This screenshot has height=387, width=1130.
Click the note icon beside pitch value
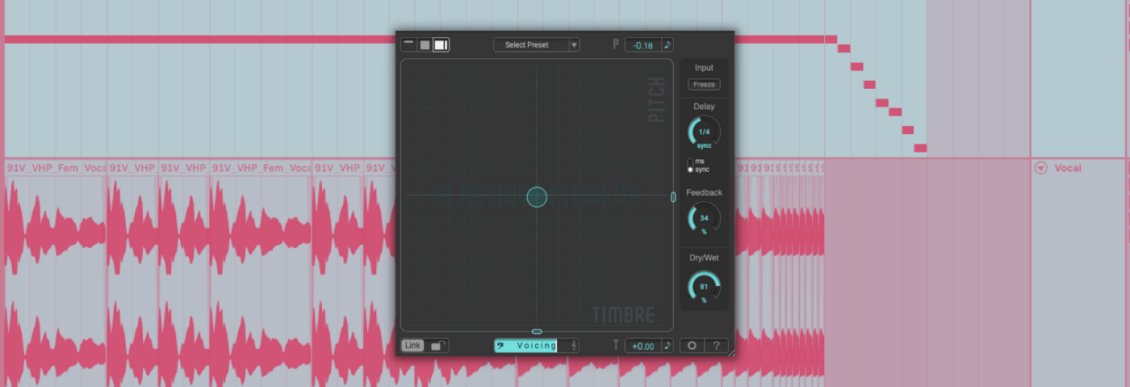point(667,45)
